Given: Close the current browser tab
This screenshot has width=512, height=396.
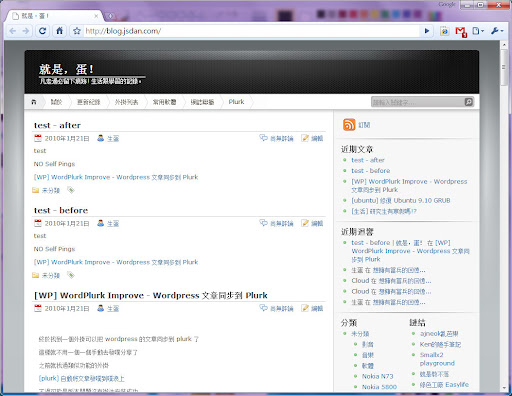Looking at the screenshot, I should [x=96, y=16].
